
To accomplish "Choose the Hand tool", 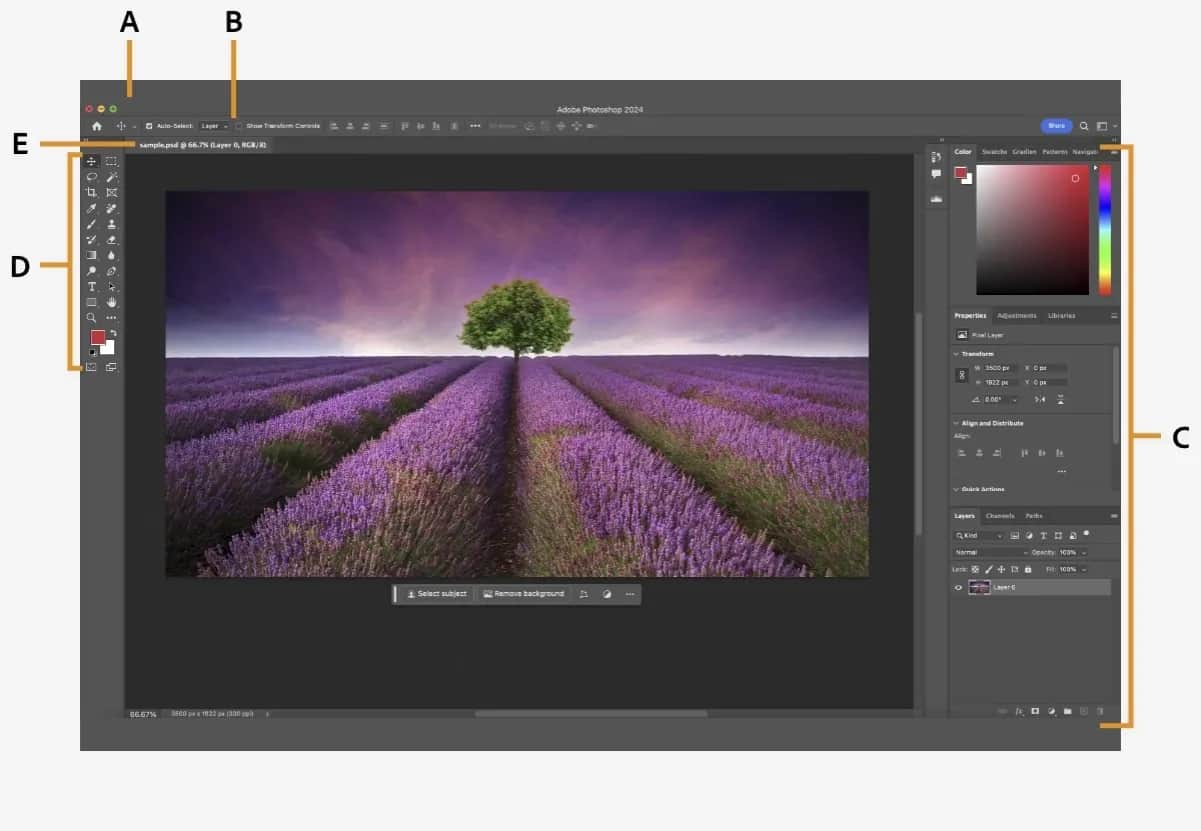I will [x=112, y=301].
